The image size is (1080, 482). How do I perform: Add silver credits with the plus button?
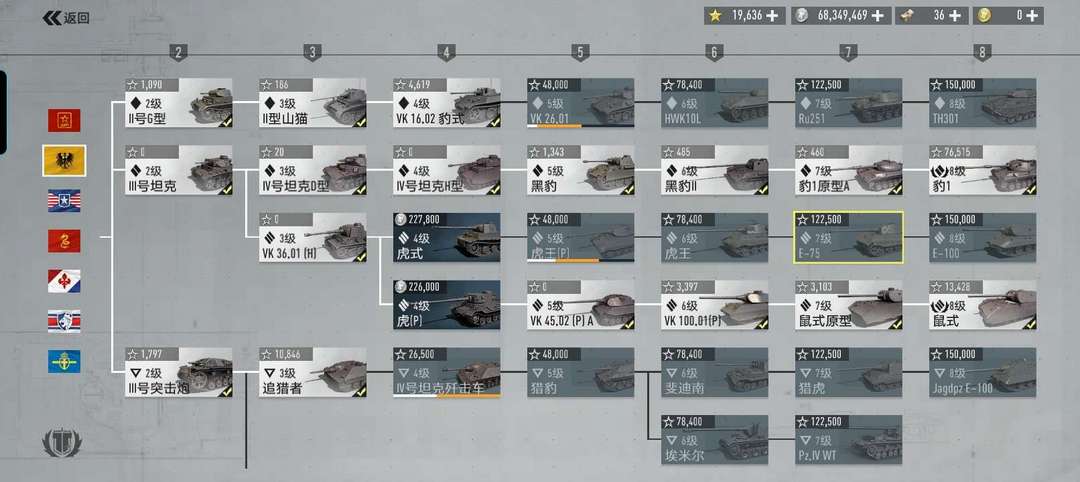[880, 16]
